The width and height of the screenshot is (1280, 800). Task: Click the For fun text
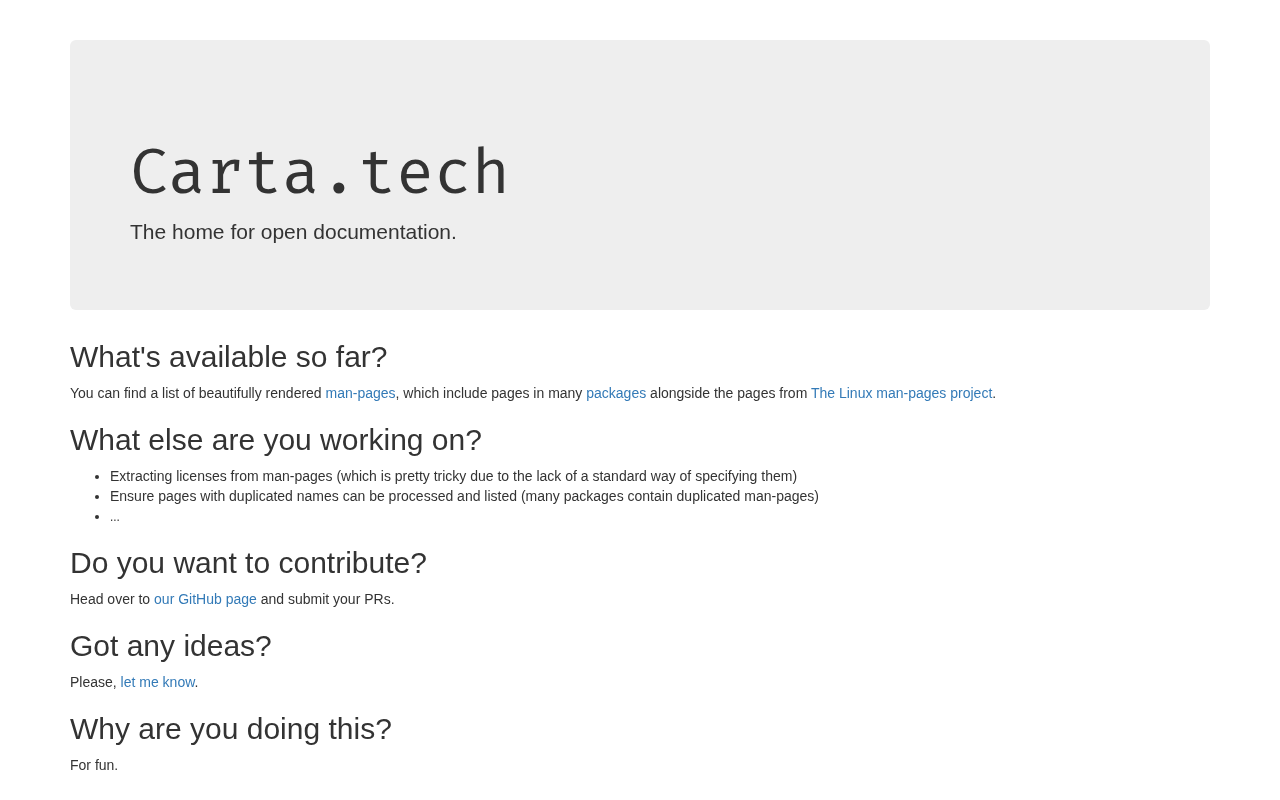(94, 765)
